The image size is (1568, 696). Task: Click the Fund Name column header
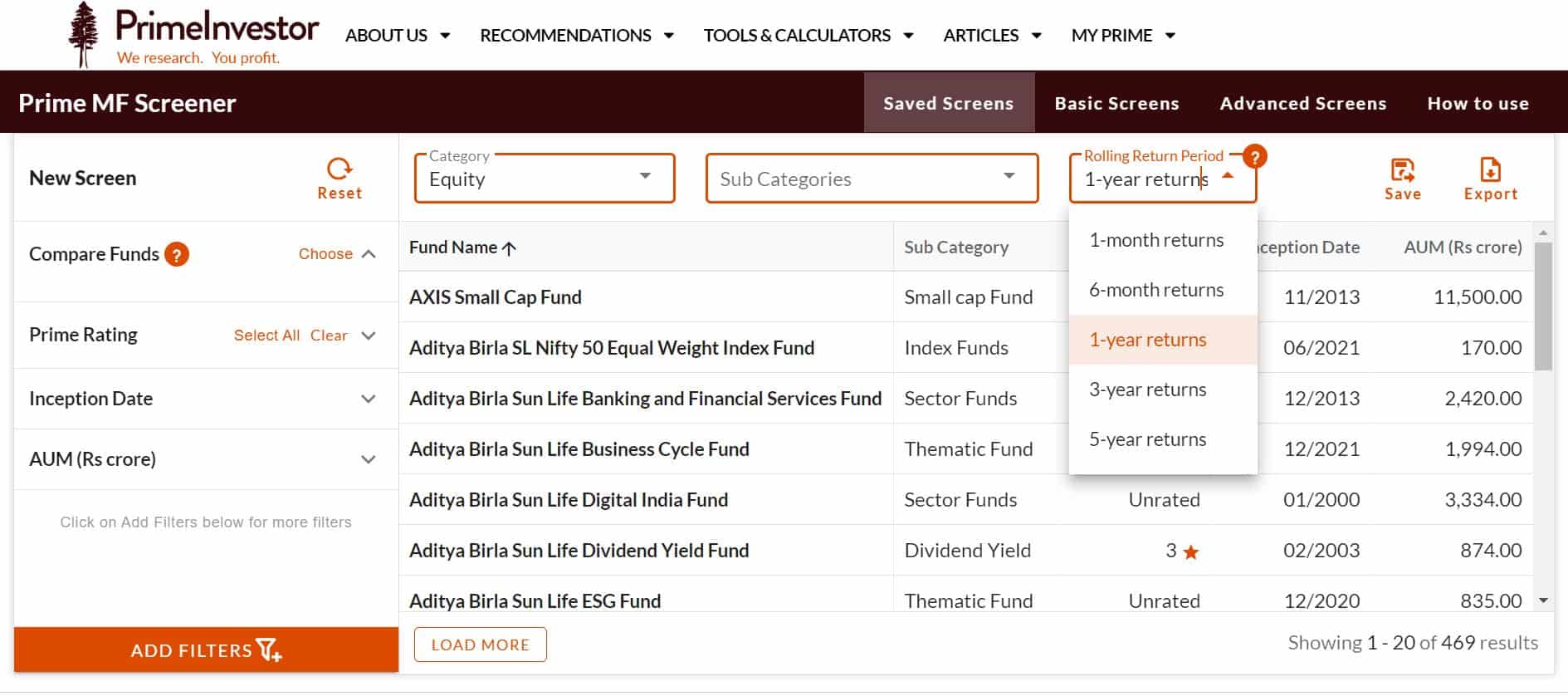pyautogui.click(x=453, y=248)
